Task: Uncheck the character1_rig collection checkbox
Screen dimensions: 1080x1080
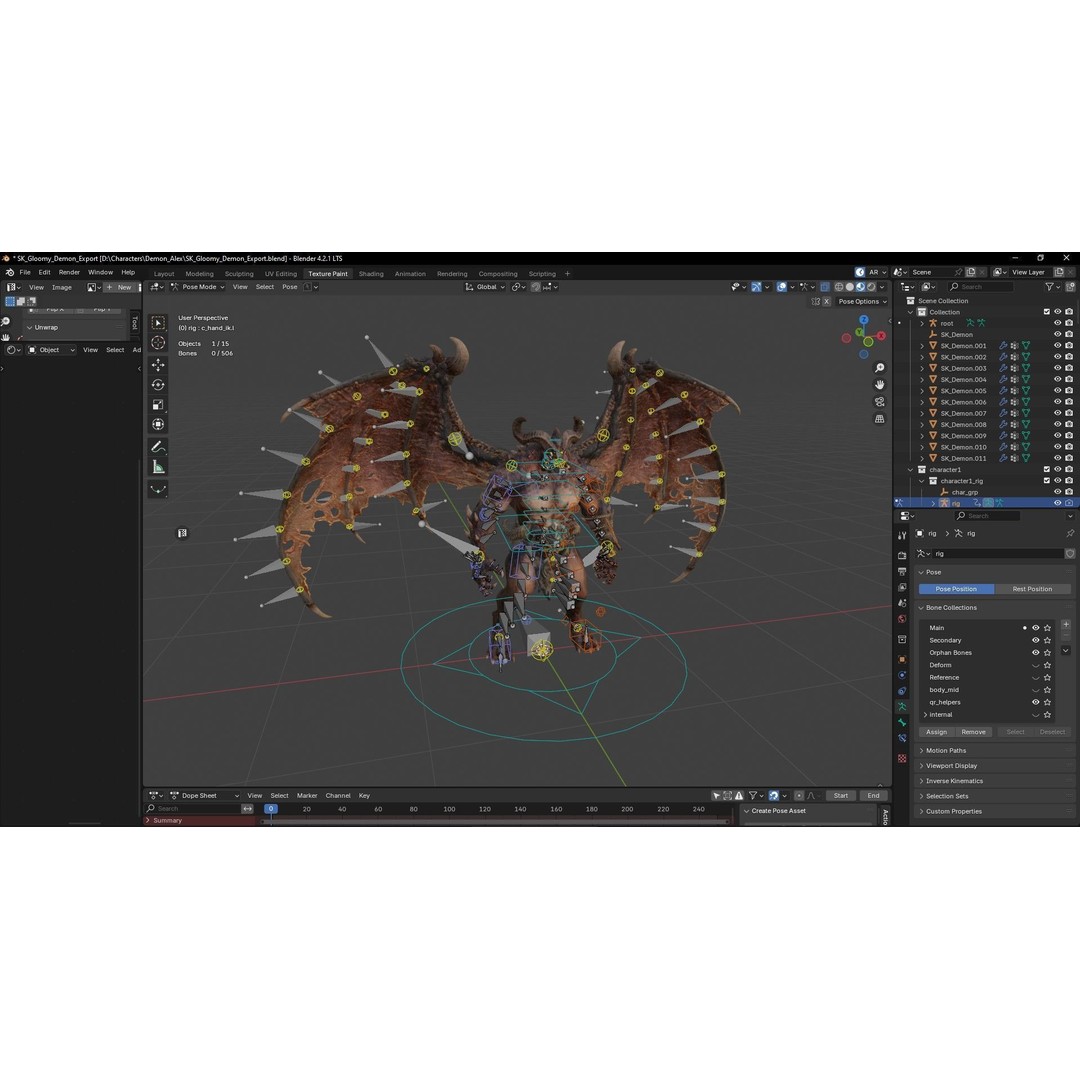Action: [1047, 481]
